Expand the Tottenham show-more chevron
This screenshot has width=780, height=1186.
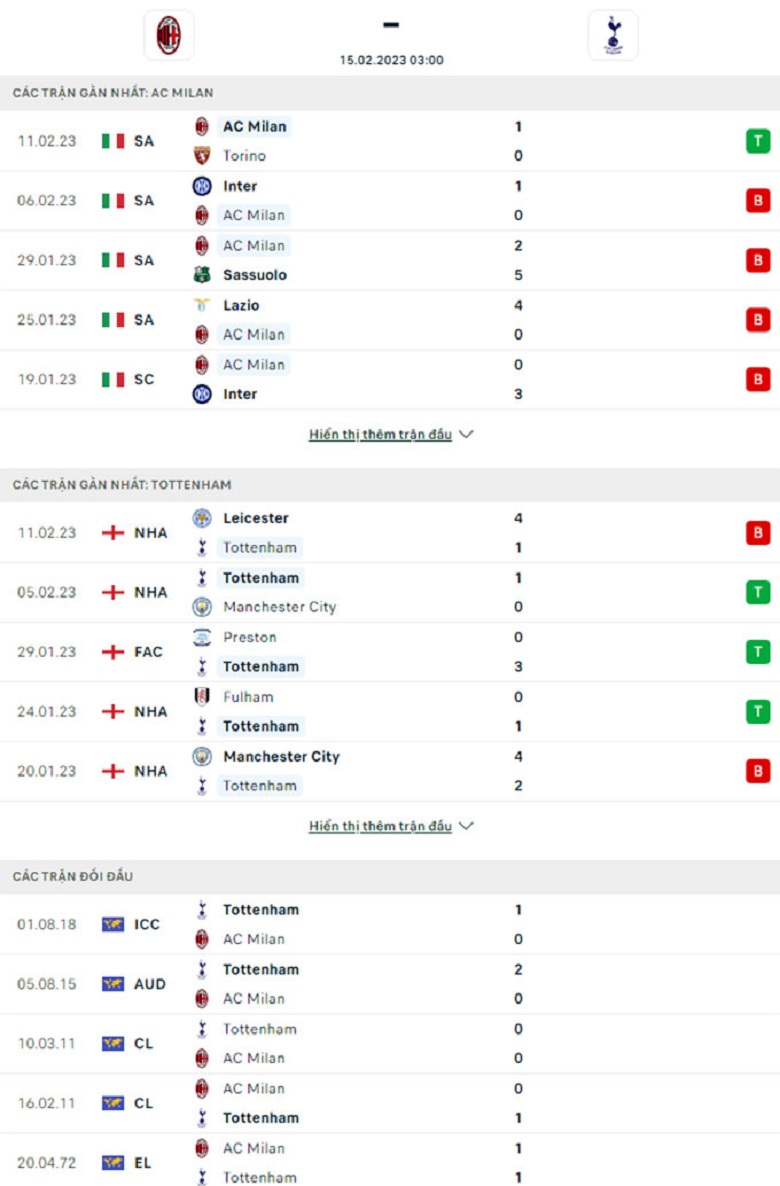tap(468, 826)
